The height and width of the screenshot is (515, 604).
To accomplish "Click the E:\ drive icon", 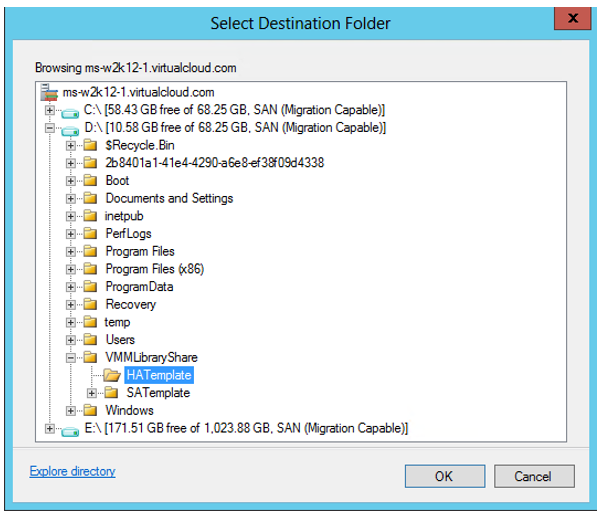I will pyautogui.click(x=70, y=431).
